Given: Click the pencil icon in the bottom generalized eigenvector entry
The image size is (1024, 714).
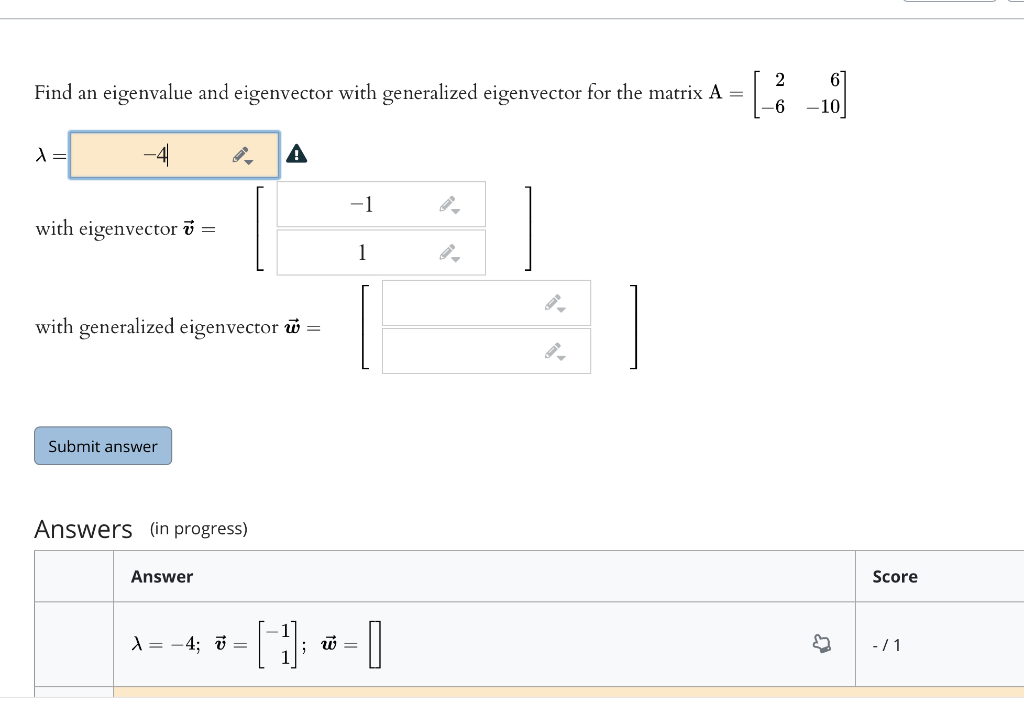Looking at the screenshot, I should pos(551,349).
